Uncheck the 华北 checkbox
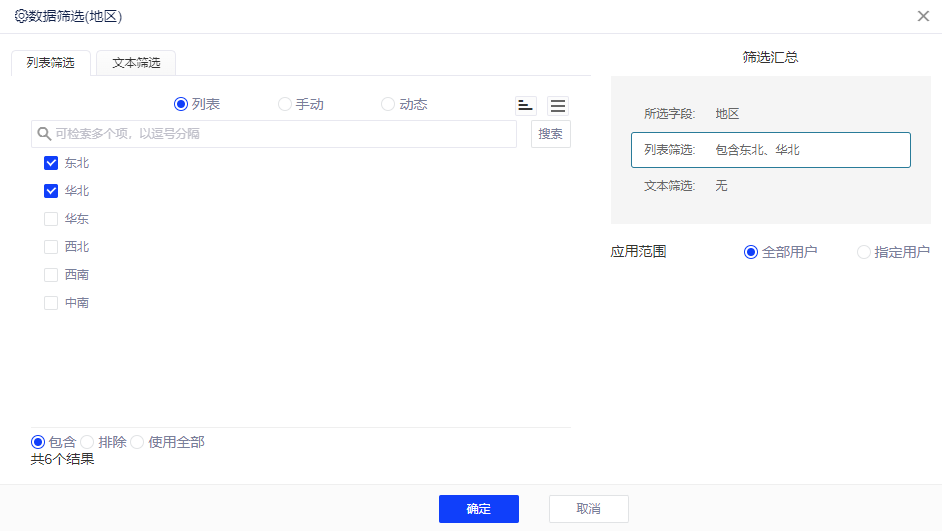 click(51, 191)
